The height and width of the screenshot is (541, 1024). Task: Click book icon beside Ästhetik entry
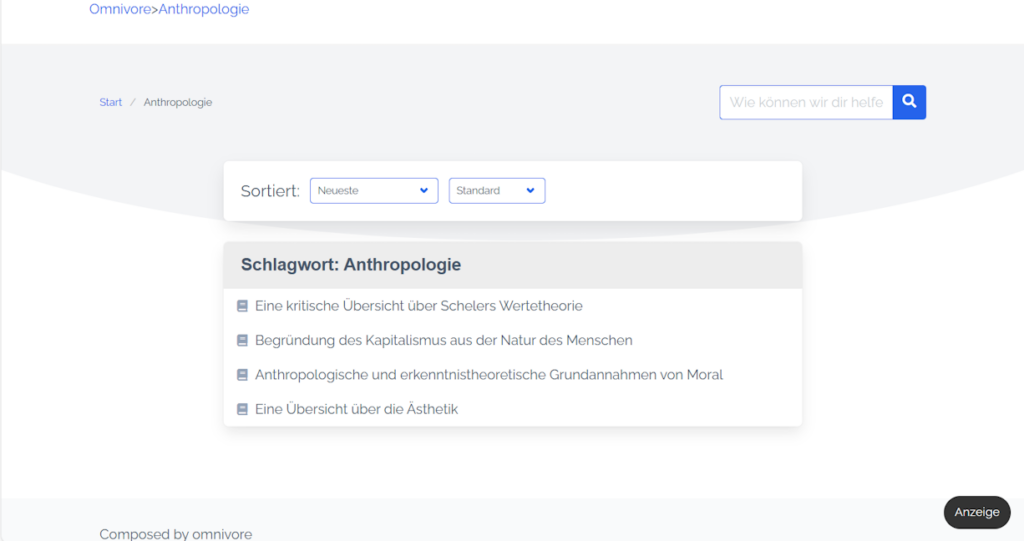point(242,409)
